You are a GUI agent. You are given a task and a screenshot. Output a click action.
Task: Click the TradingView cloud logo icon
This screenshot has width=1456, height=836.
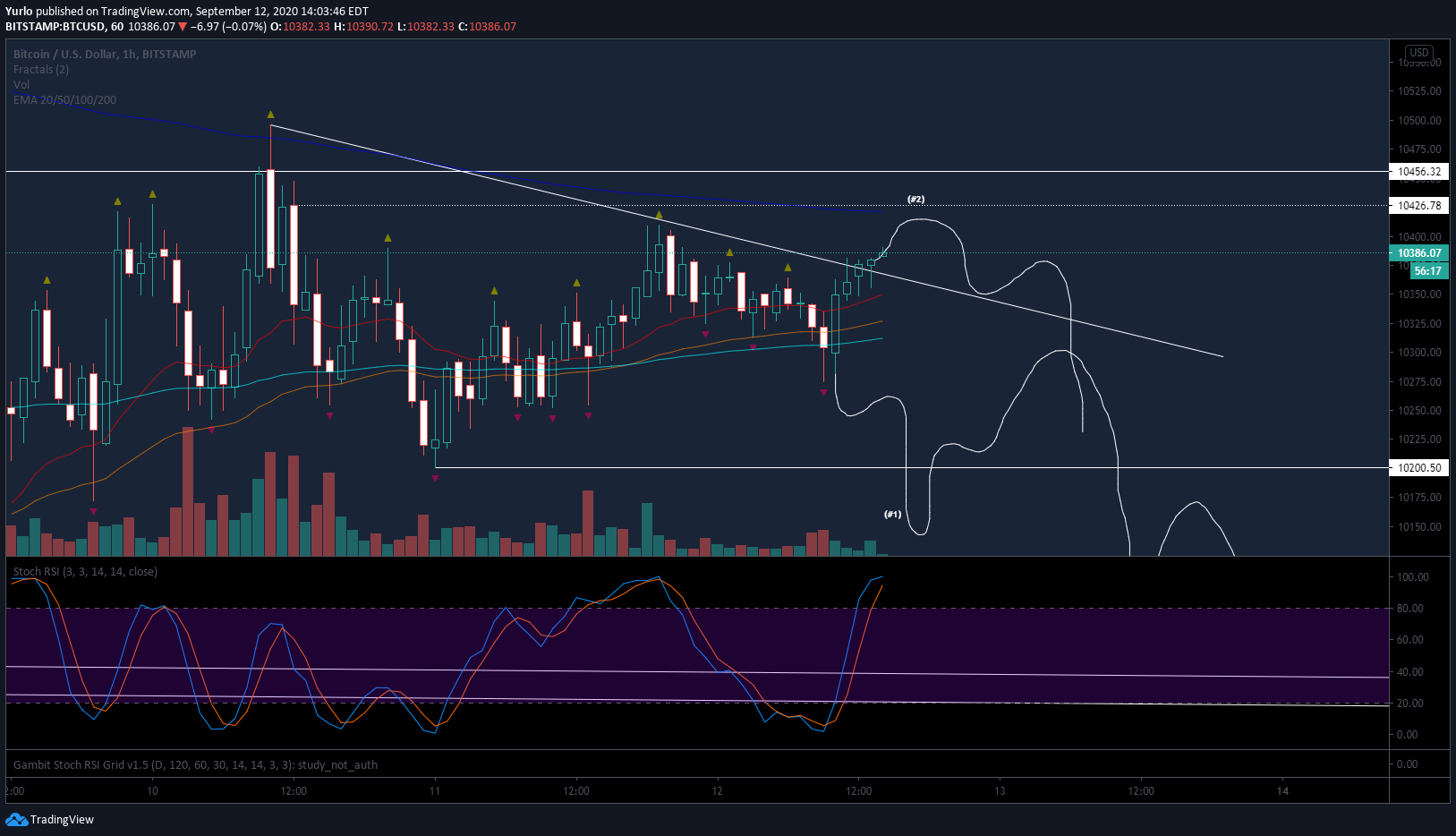pyautogui.click(x=16, y=819)
